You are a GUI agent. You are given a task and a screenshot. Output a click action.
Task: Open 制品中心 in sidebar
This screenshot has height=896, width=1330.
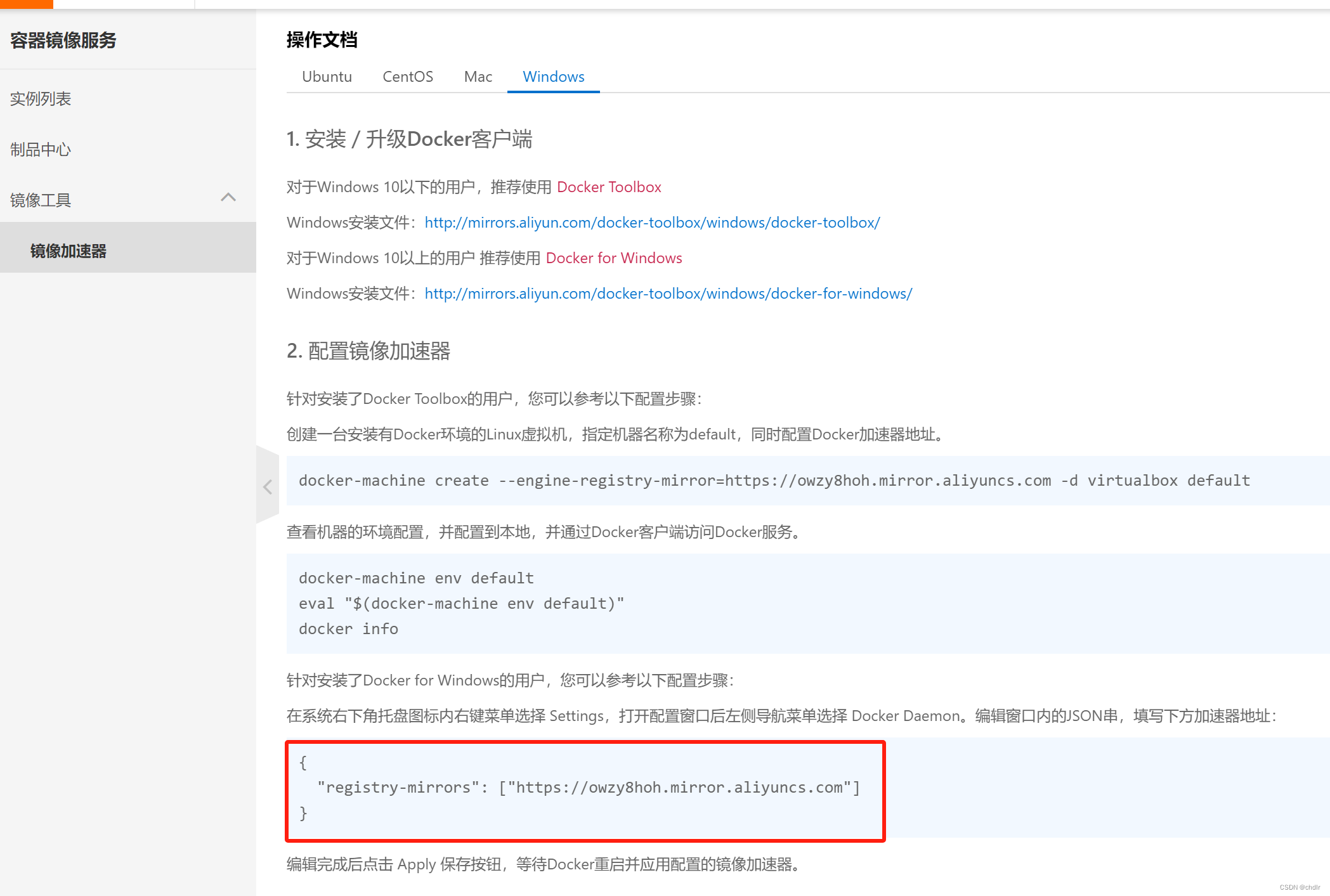tap(41, 150)
